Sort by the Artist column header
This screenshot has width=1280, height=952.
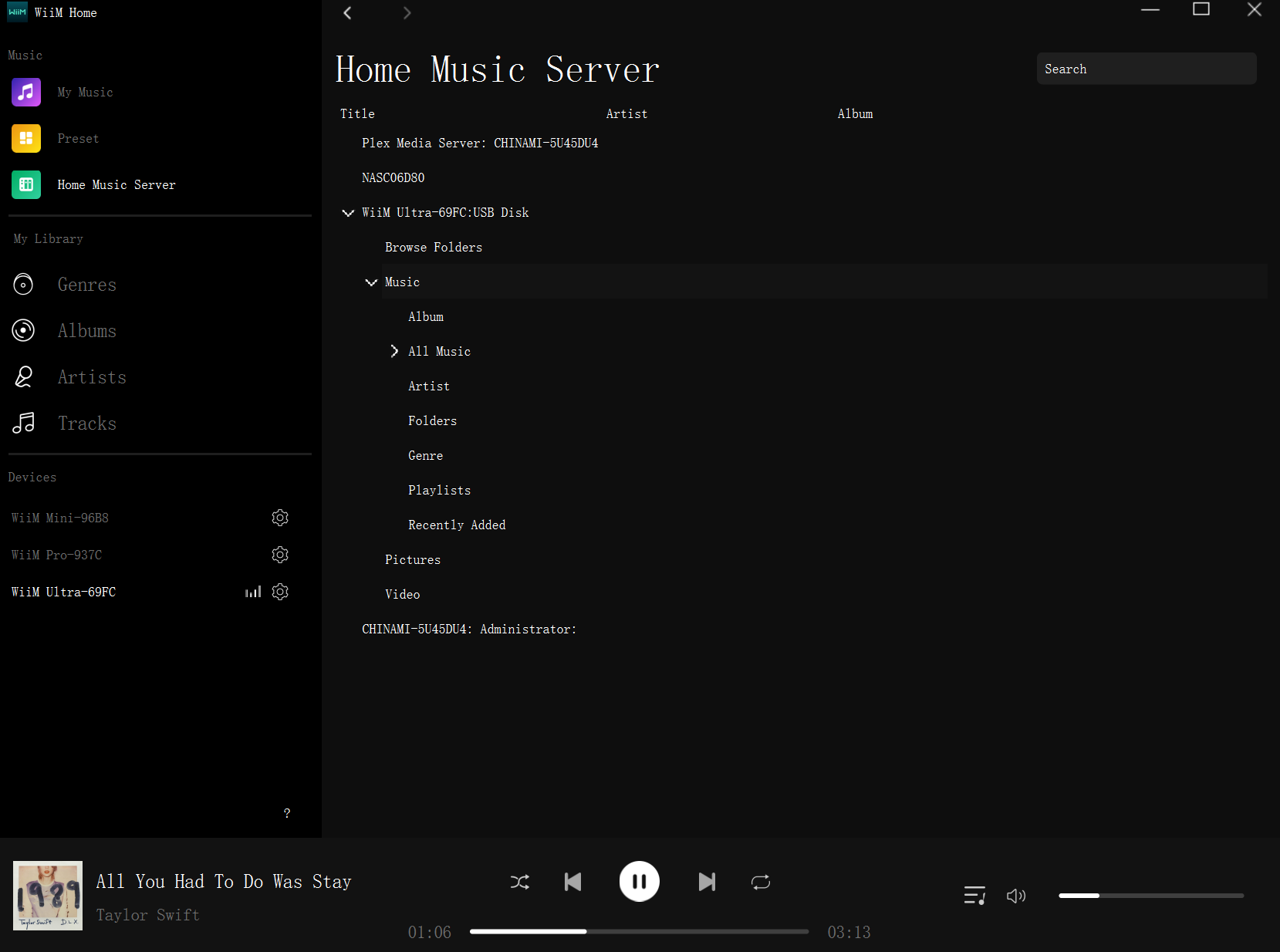(x=626, y=113)
